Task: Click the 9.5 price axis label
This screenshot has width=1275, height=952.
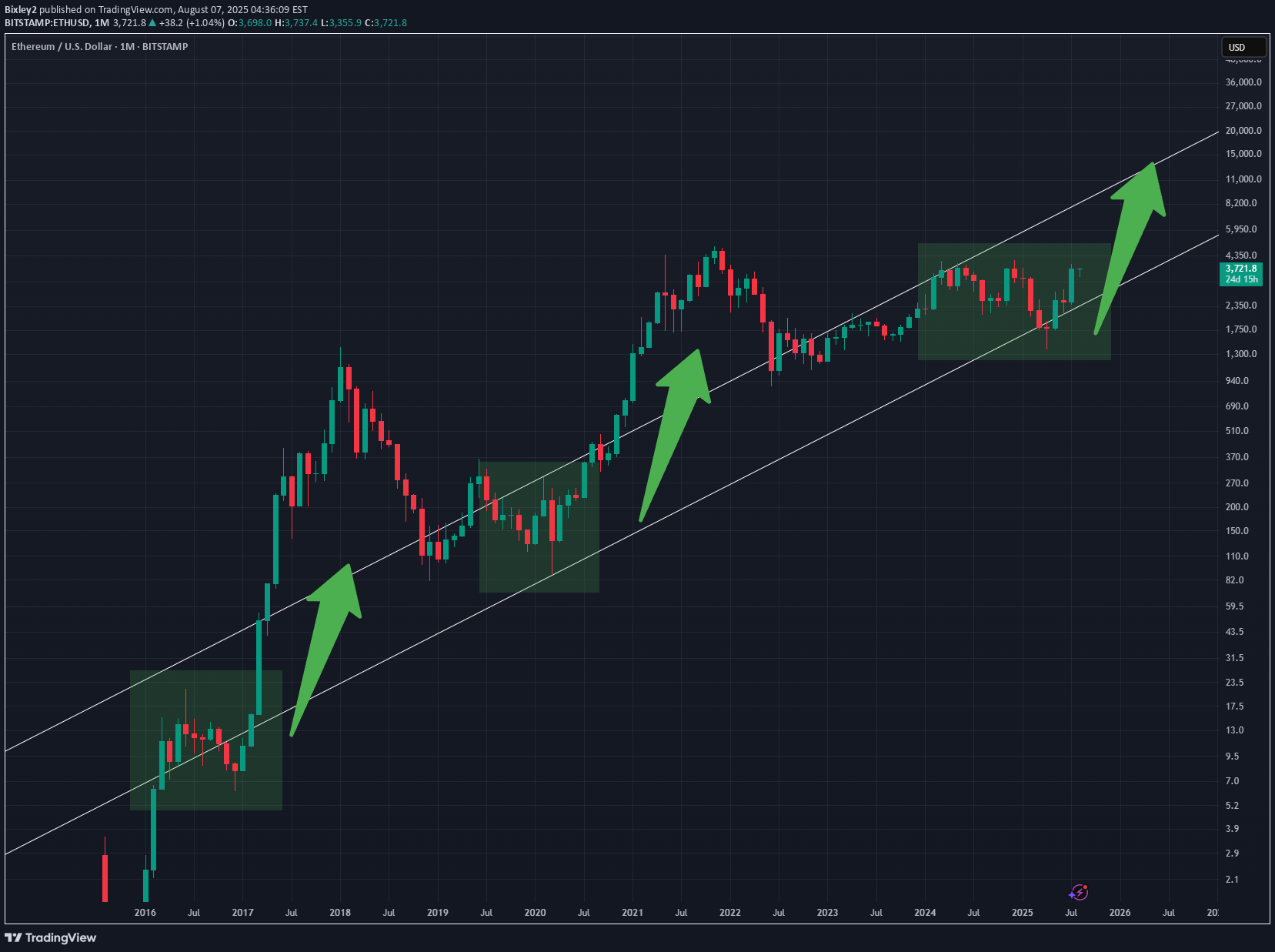Action: tap(1233, 757)
